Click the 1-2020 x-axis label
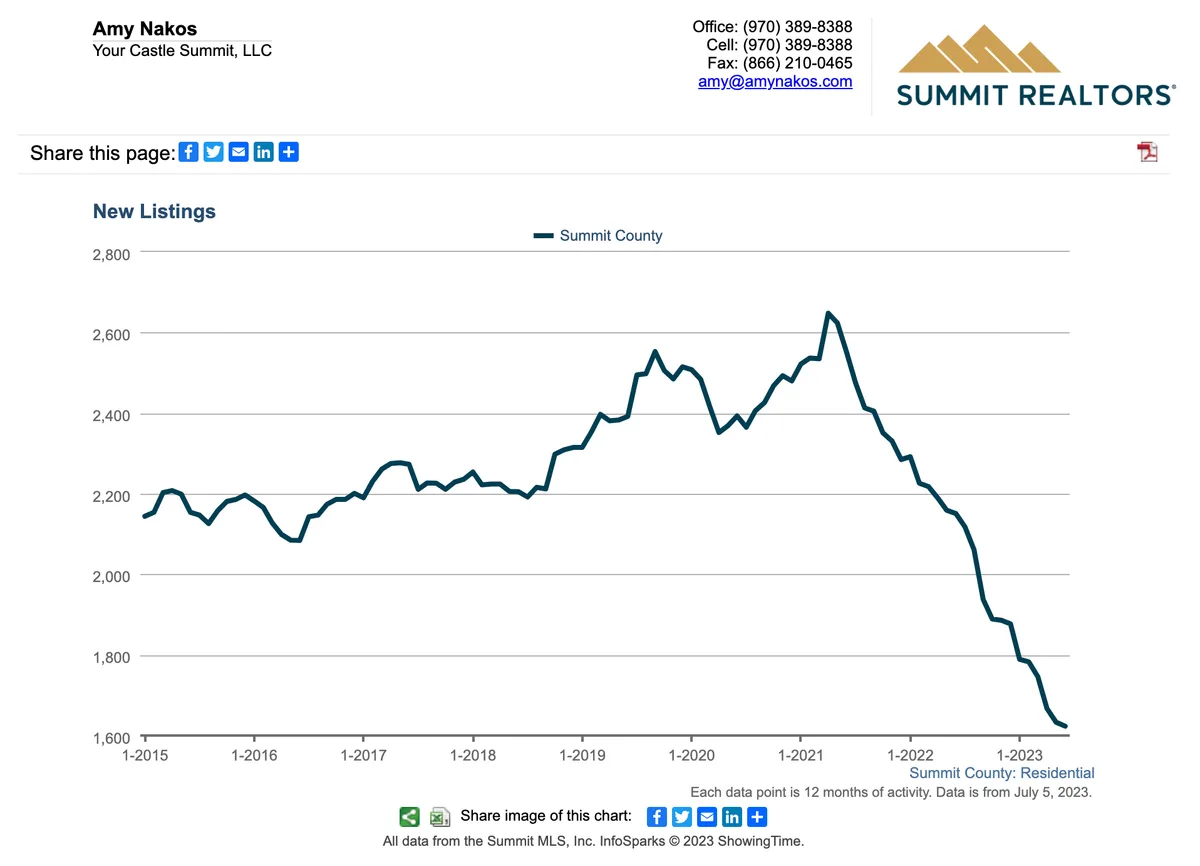The image size is (1200, 866). [x=690, y=755]
